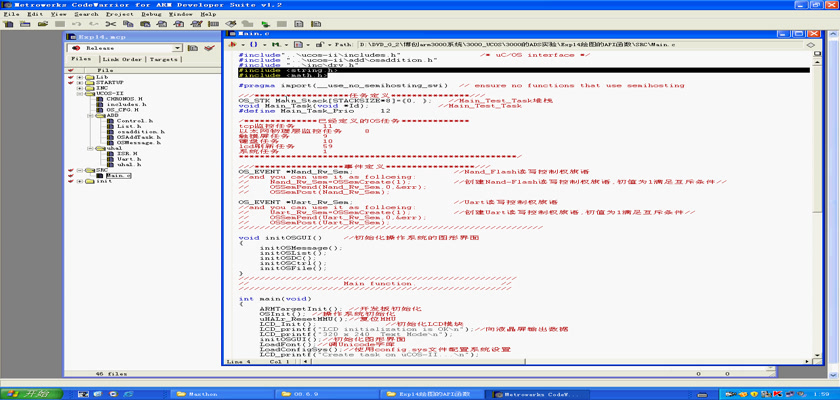
Task: Select CHRONOS.H file
Action: (124, 99)
